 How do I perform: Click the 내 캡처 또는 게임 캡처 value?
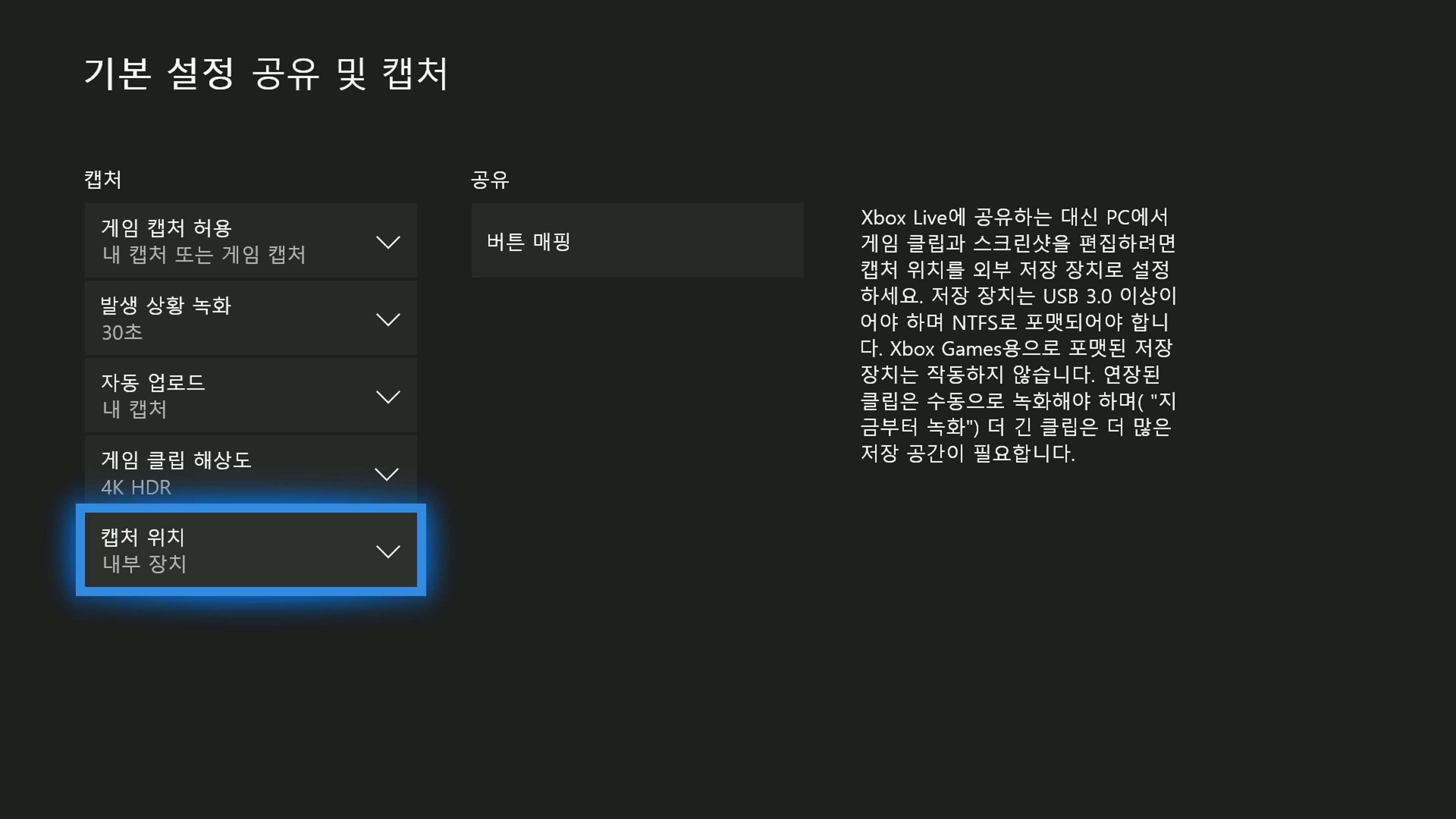click(204, 255)
